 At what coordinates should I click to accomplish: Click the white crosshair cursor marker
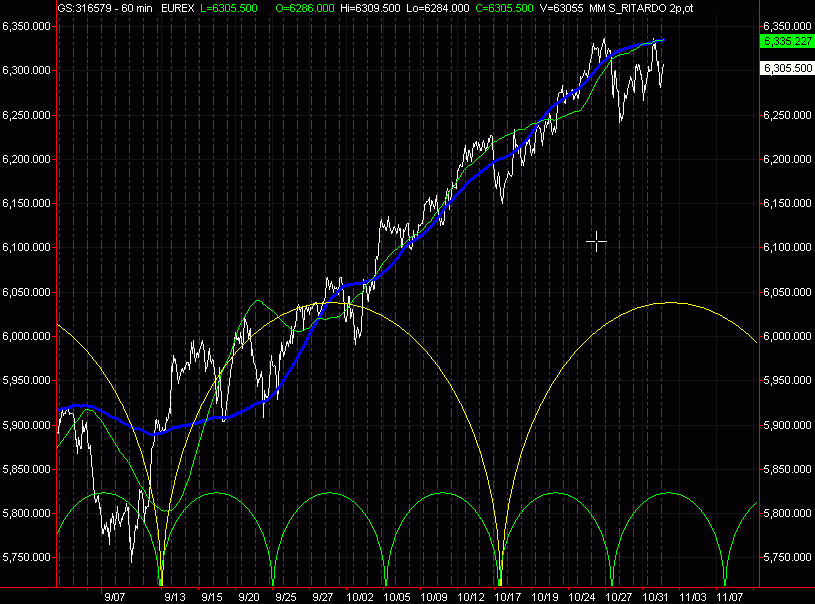click(597, 241)
